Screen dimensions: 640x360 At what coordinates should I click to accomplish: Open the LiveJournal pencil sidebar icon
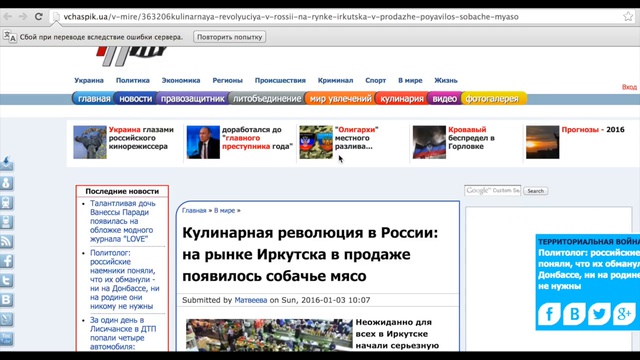(7, 319)
